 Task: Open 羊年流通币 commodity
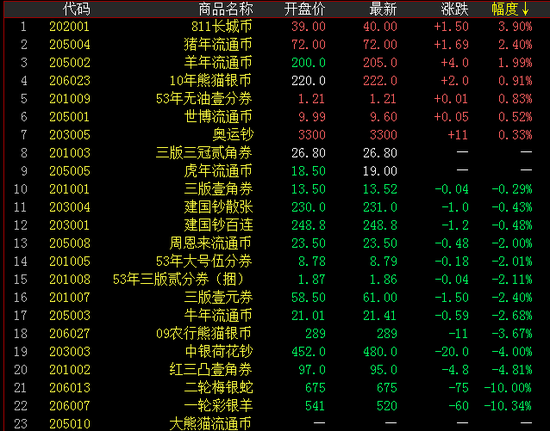[x=218, y=62]
